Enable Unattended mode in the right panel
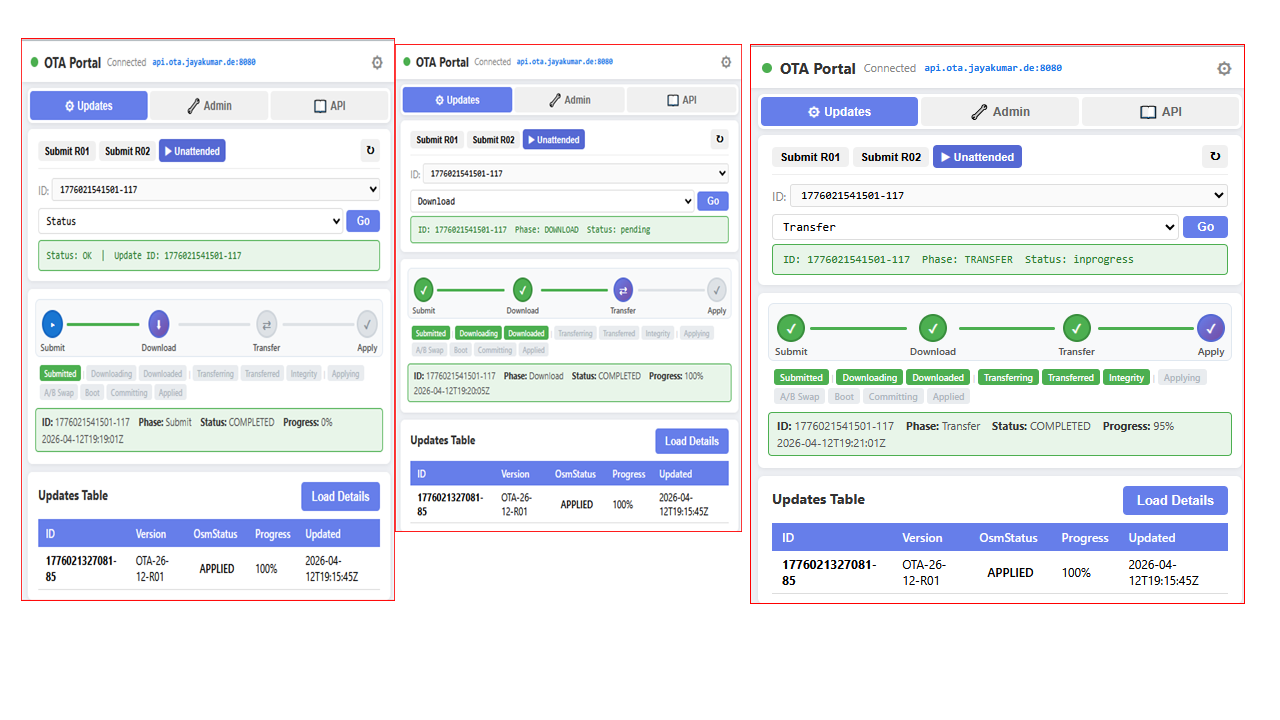Viewport: 1280px width, 720px height. 977,156
